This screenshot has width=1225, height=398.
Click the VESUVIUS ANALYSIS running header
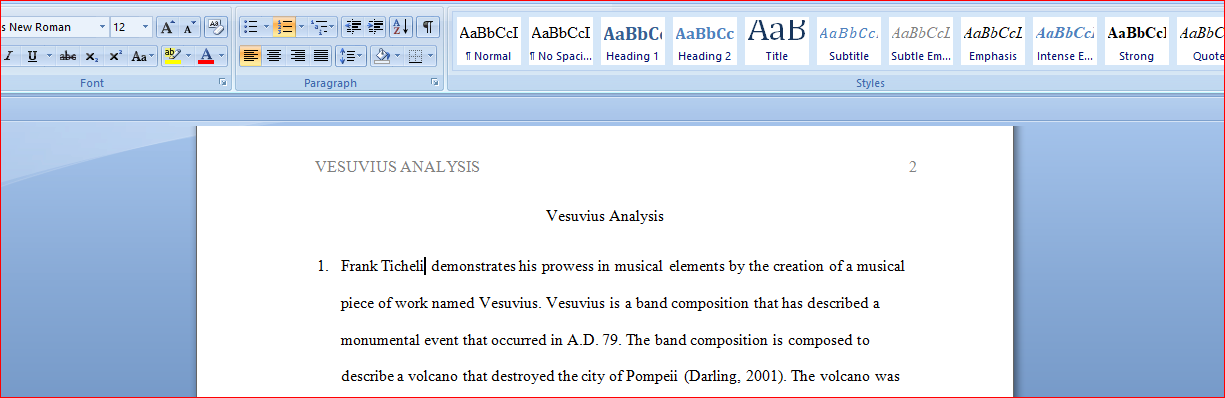pos(397,167)
